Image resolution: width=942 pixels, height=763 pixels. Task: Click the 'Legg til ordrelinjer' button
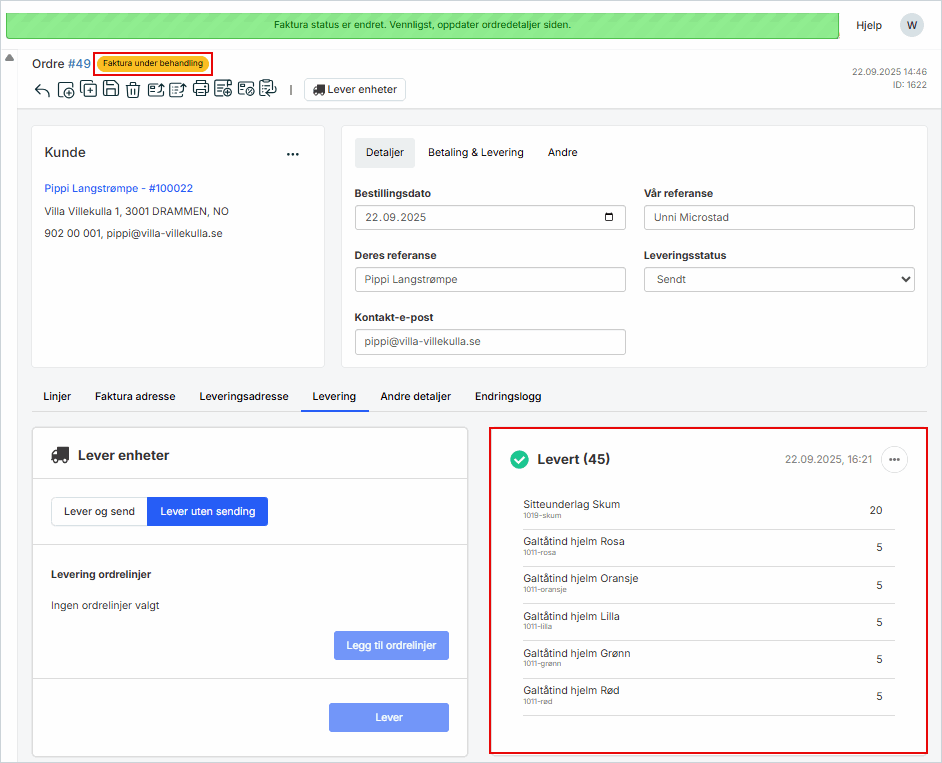391,645
